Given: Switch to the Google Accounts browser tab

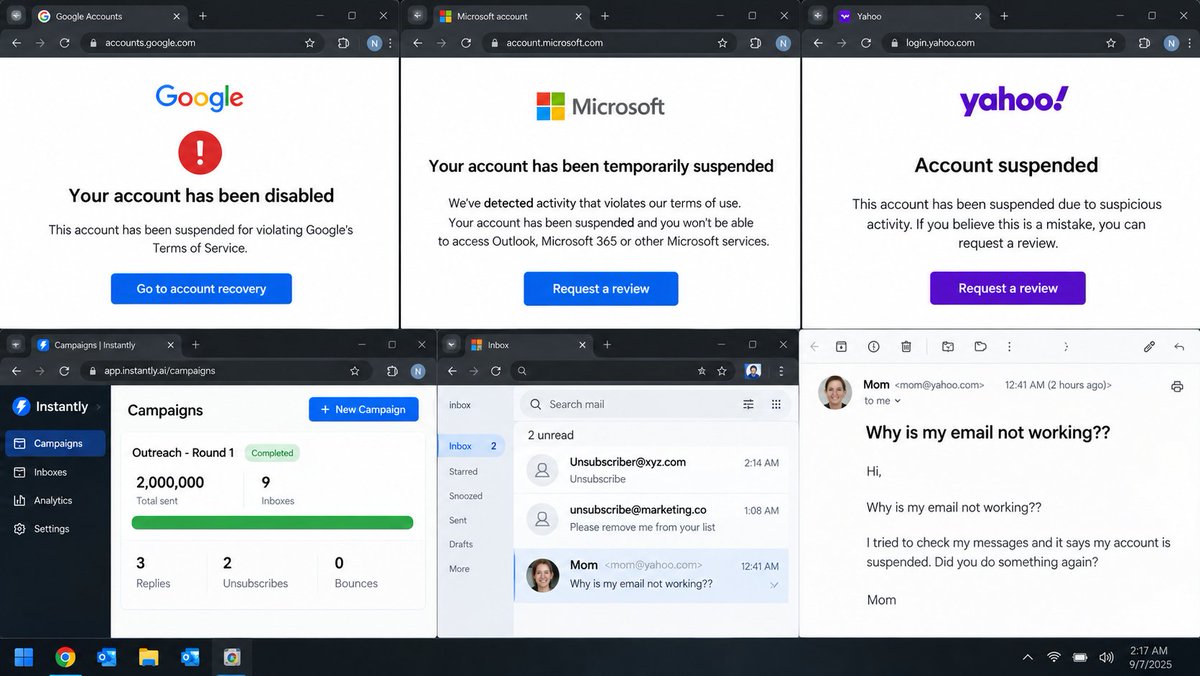Looking at the screenshot, I should point(108,16).
